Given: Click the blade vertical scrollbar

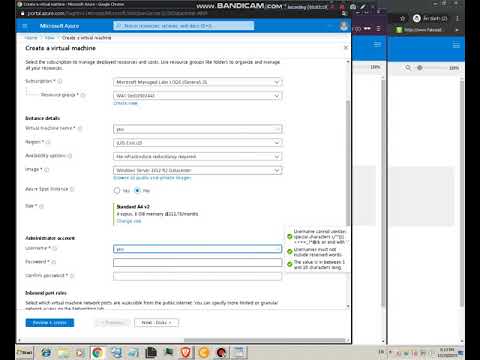Looking at the screenshot, I should (348, 163).
